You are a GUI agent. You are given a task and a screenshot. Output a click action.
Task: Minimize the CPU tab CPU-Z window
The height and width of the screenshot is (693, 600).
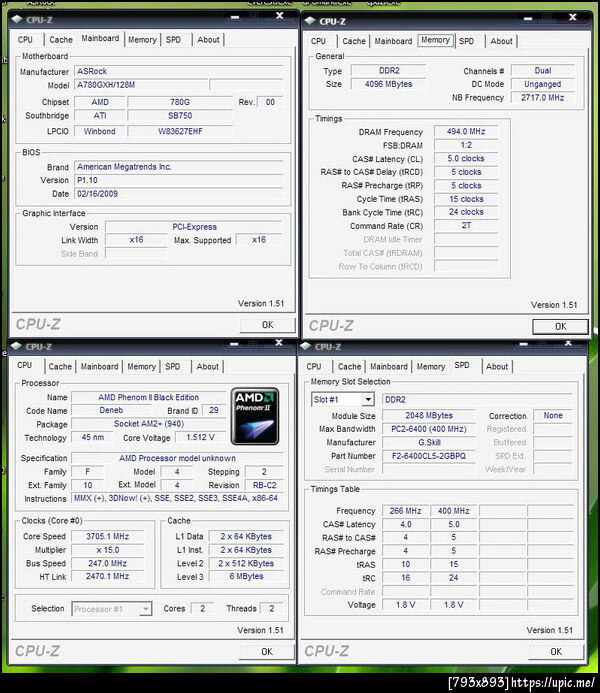[234, 343]
